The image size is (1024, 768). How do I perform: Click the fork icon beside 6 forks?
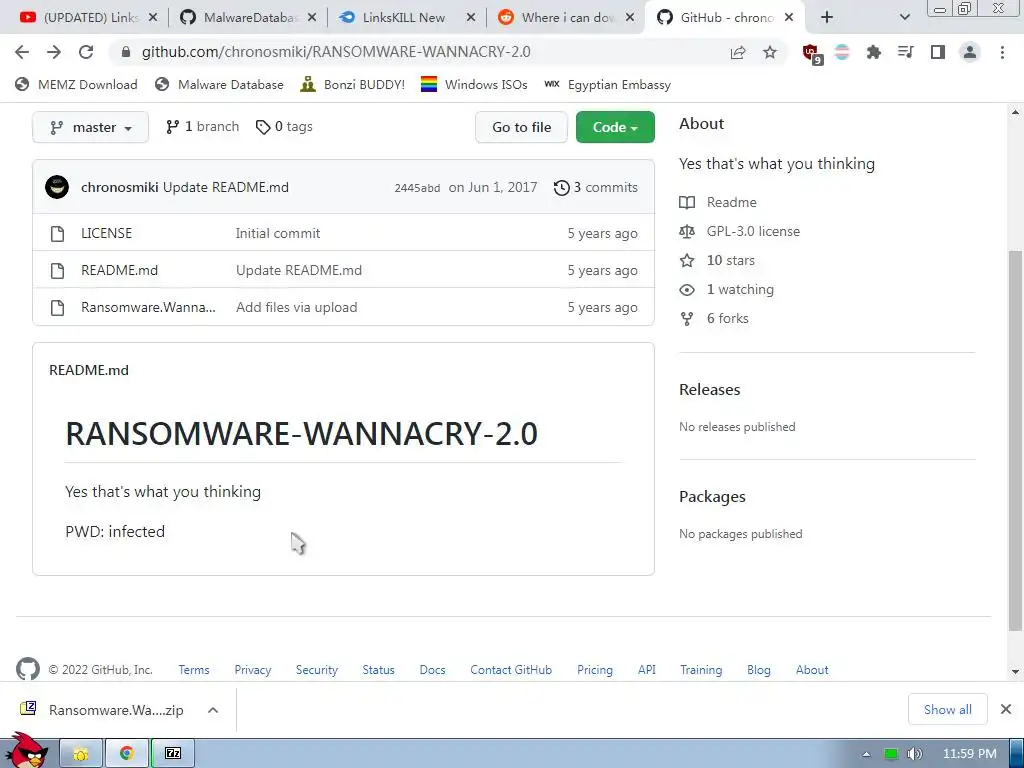[687, 319]
